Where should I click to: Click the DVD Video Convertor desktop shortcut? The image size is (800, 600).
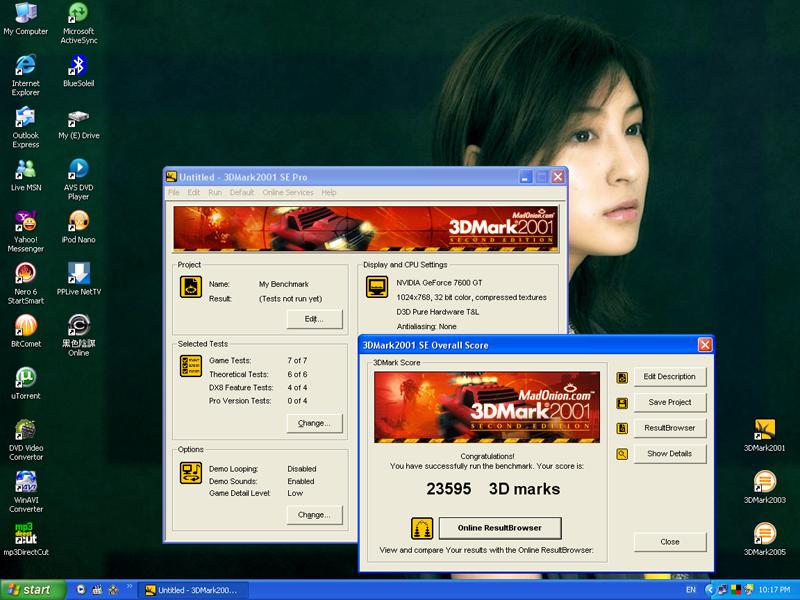[26, 440]
